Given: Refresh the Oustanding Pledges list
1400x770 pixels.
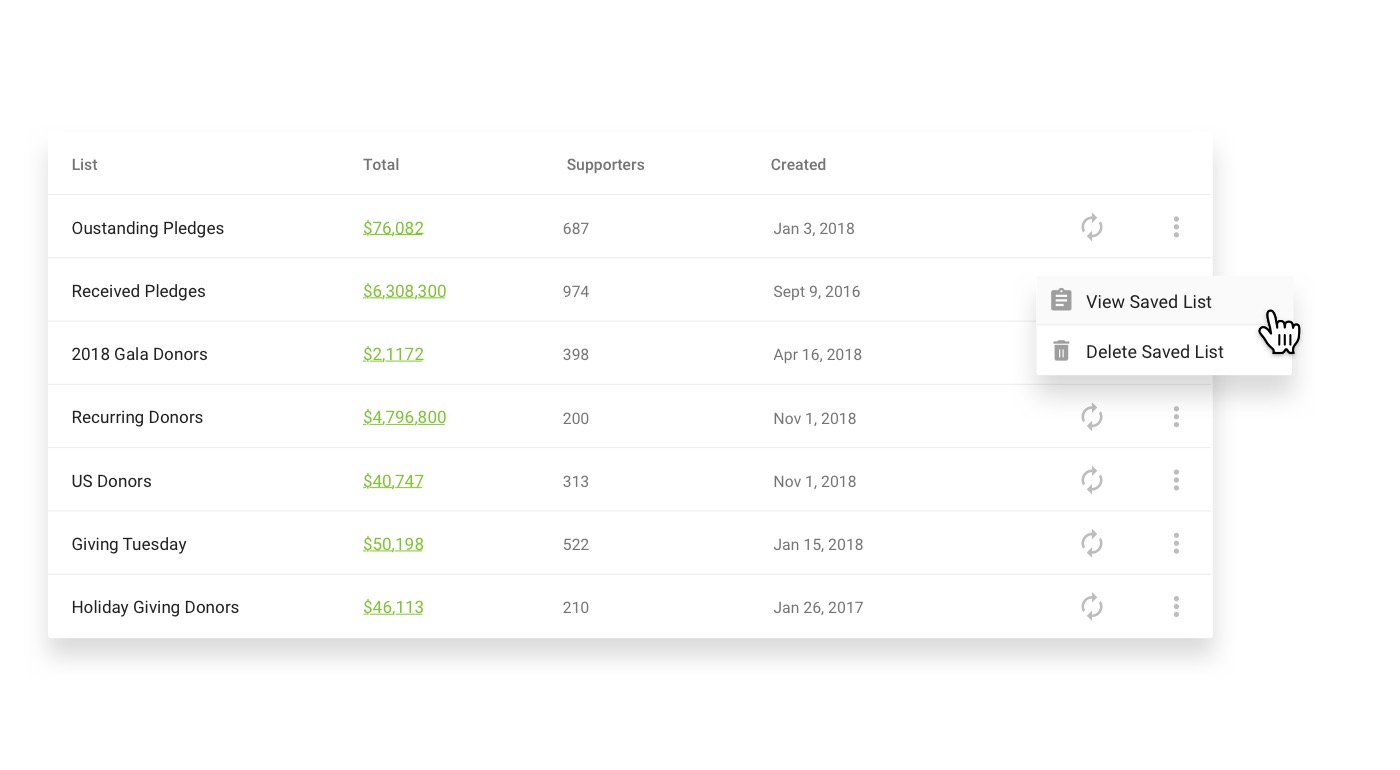Looking at the screenshot, I should [x=1092, y=227].
